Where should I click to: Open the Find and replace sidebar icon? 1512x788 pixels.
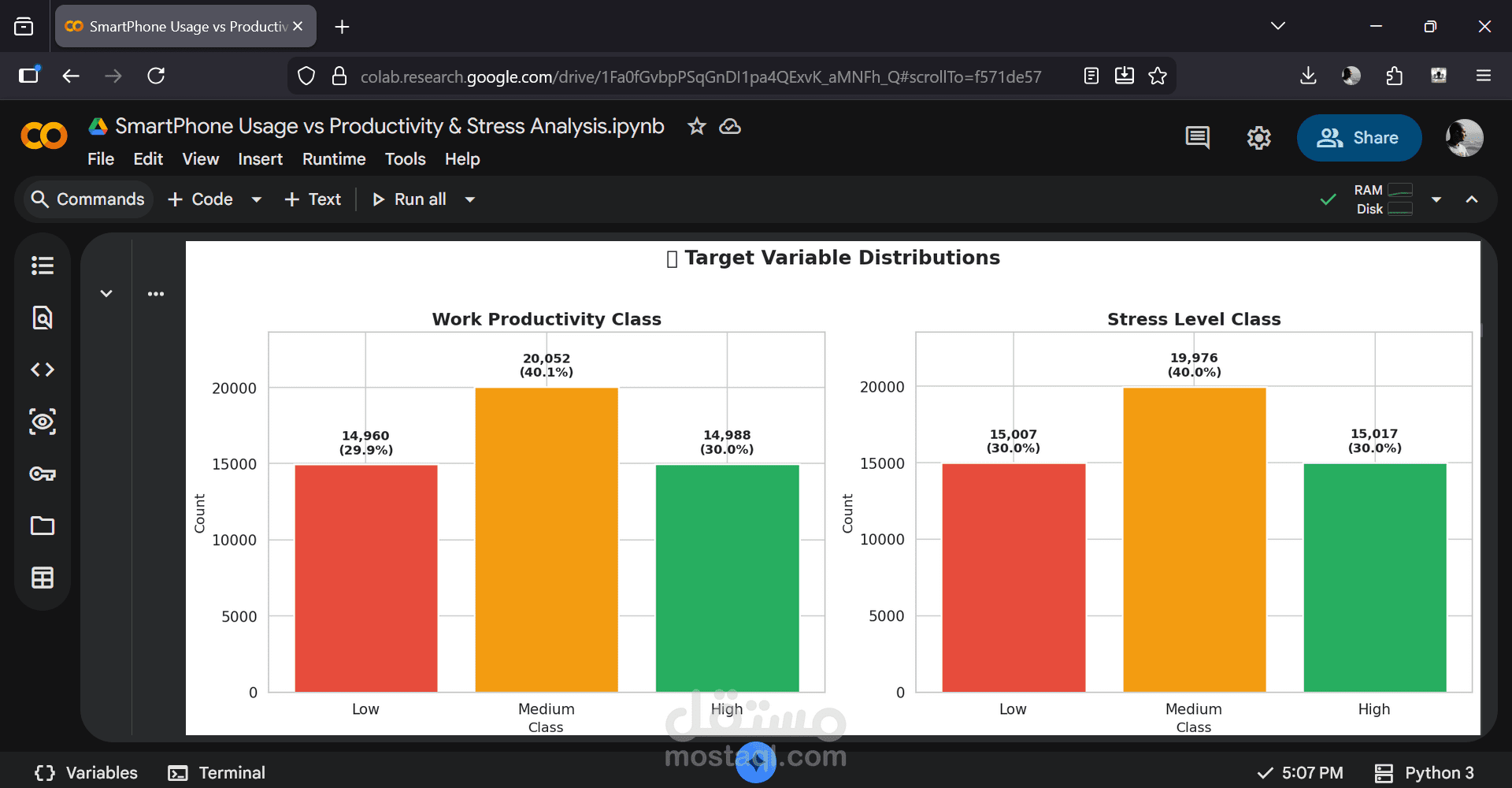point(43,318)
